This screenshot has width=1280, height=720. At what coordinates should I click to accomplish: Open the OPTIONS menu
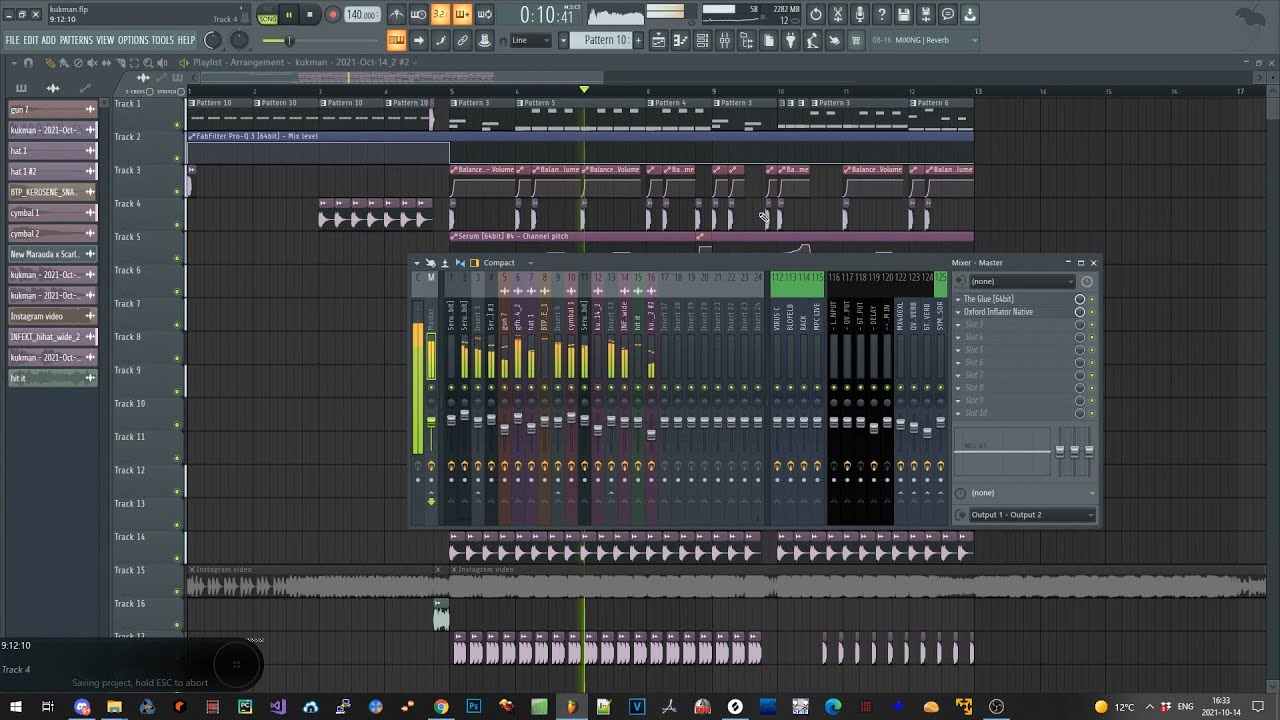133,40
